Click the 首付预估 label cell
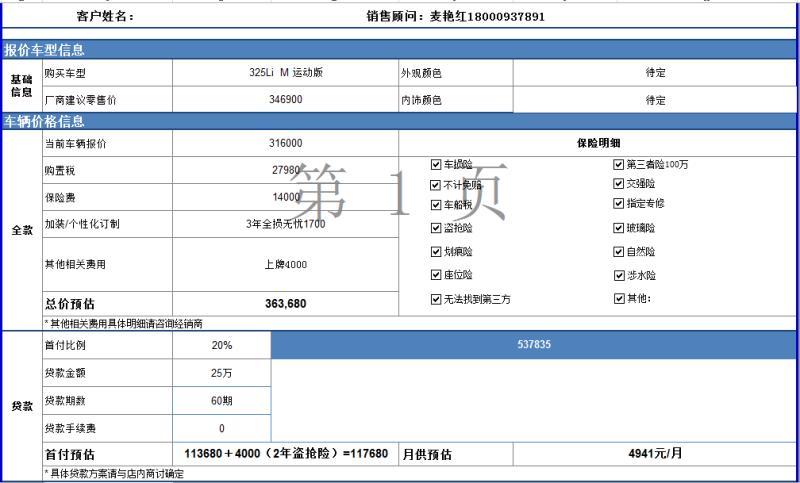 [108, 454]
